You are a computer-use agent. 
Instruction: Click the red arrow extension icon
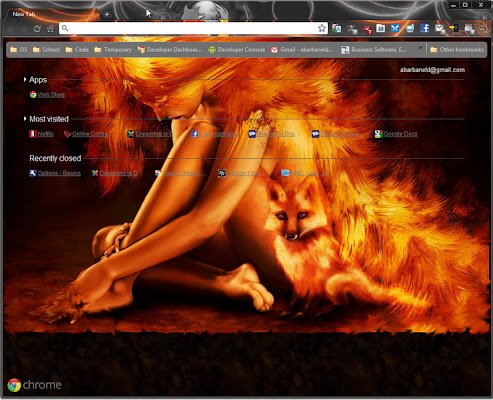click(367, 29)
